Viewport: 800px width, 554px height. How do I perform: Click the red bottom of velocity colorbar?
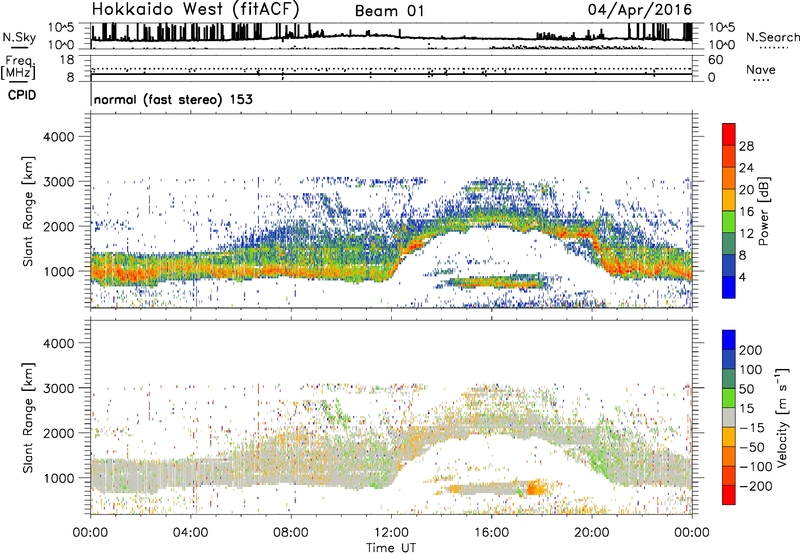(x=729, y=495)
